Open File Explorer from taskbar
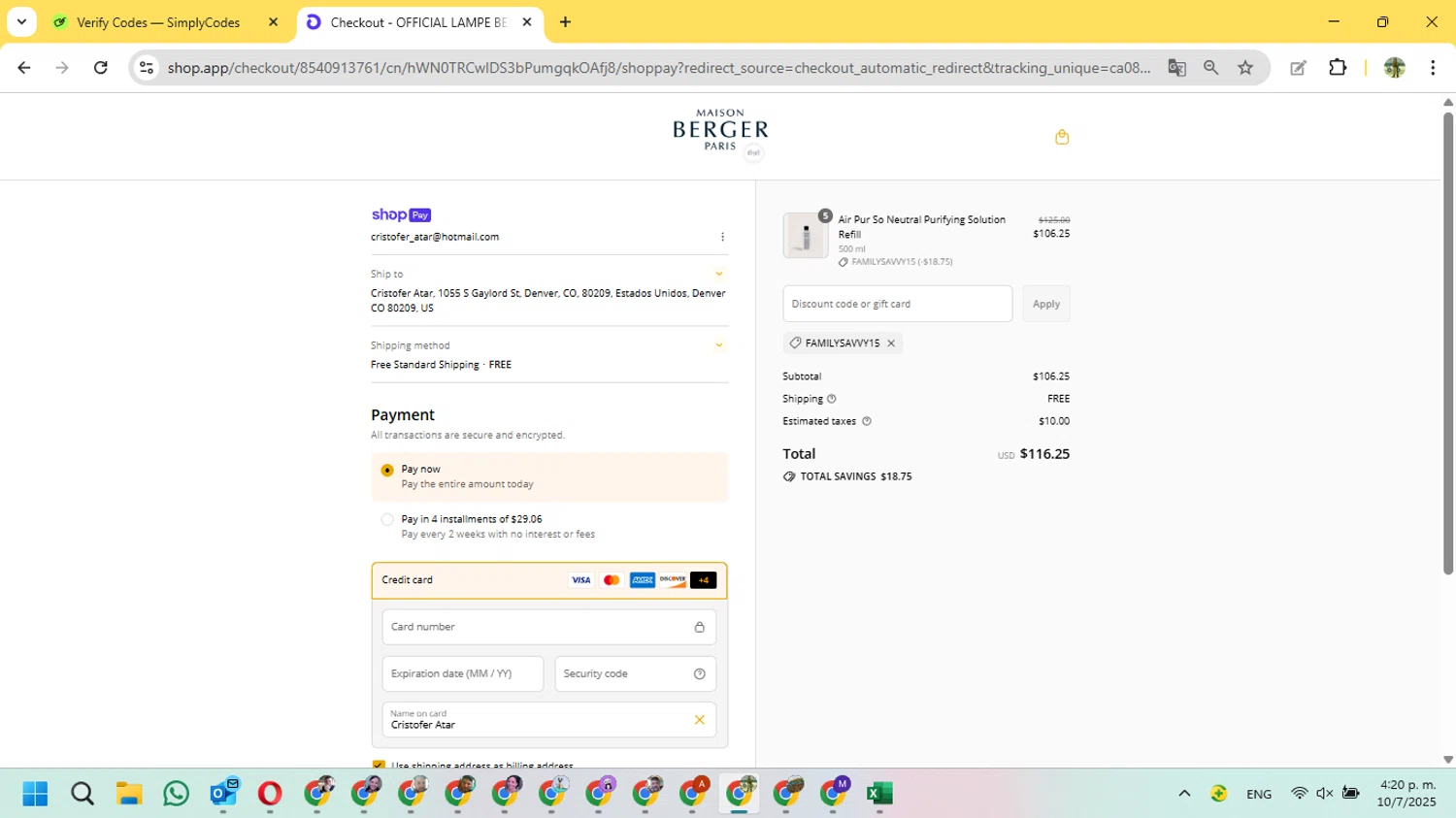This screenshot has width=1456, height=818. point(129,794)
